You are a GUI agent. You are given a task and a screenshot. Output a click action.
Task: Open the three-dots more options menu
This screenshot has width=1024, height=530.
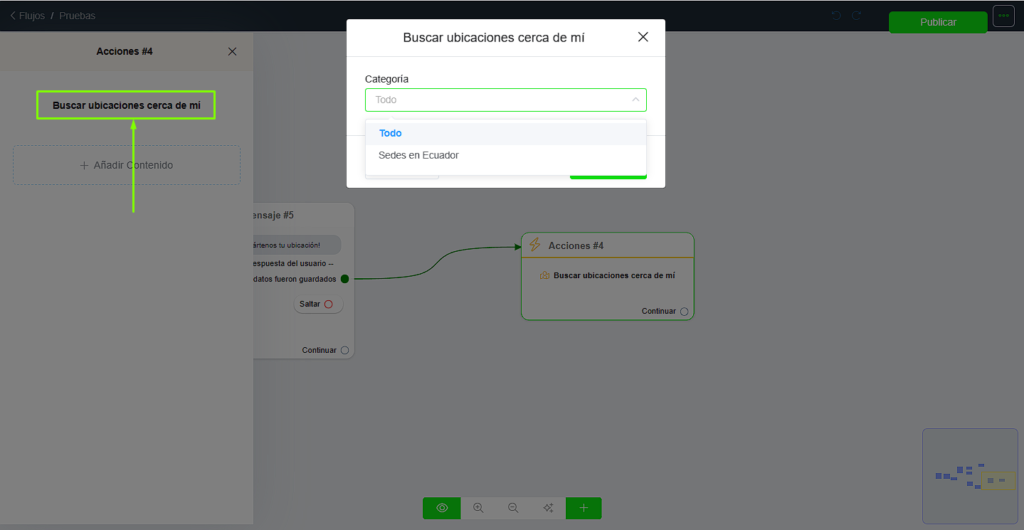click(x=1003, y=16)
